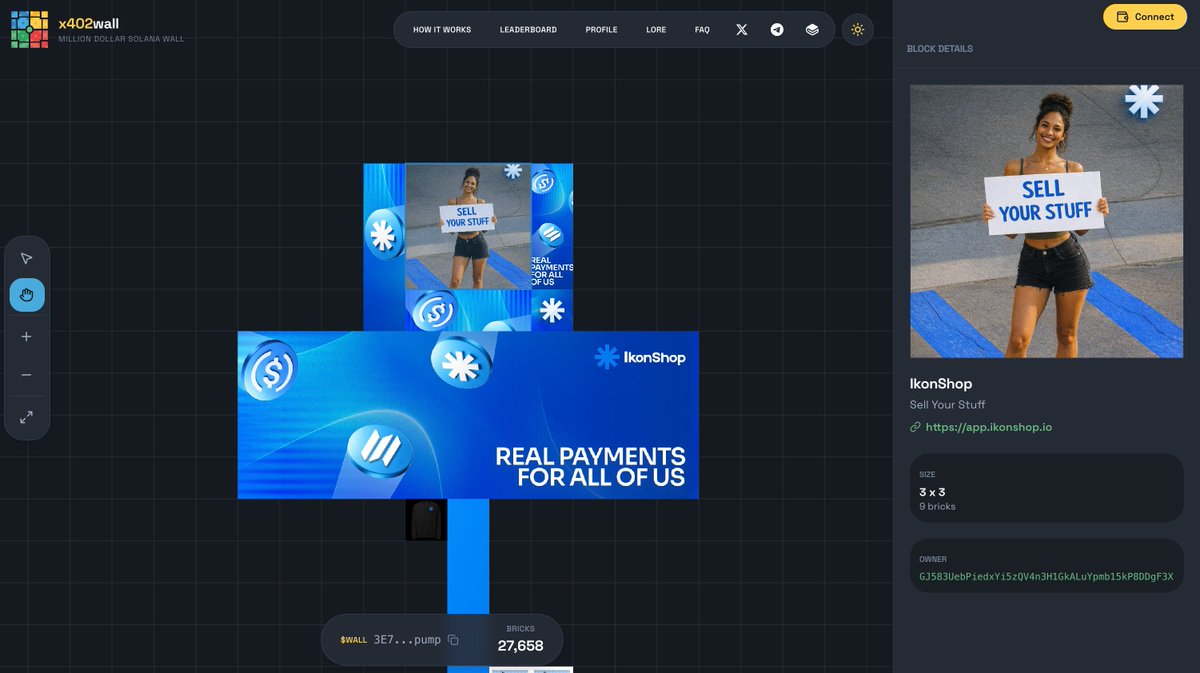Click the fit-to-screen expand icon
This screenshot has height=673, width=1200.
(27, 416)
